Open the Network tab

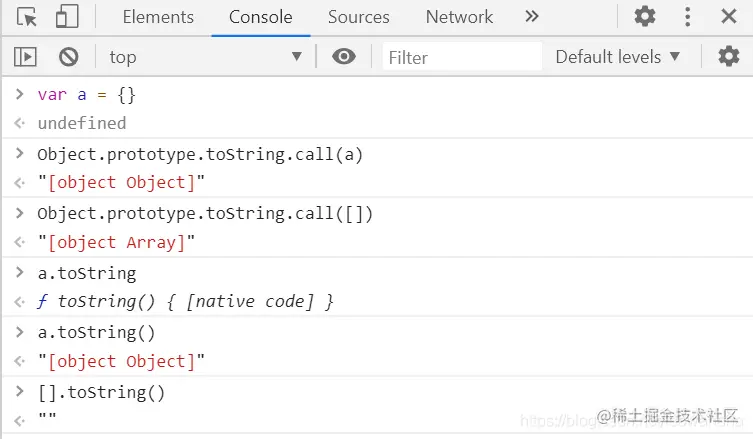click(x=459, y=17)
